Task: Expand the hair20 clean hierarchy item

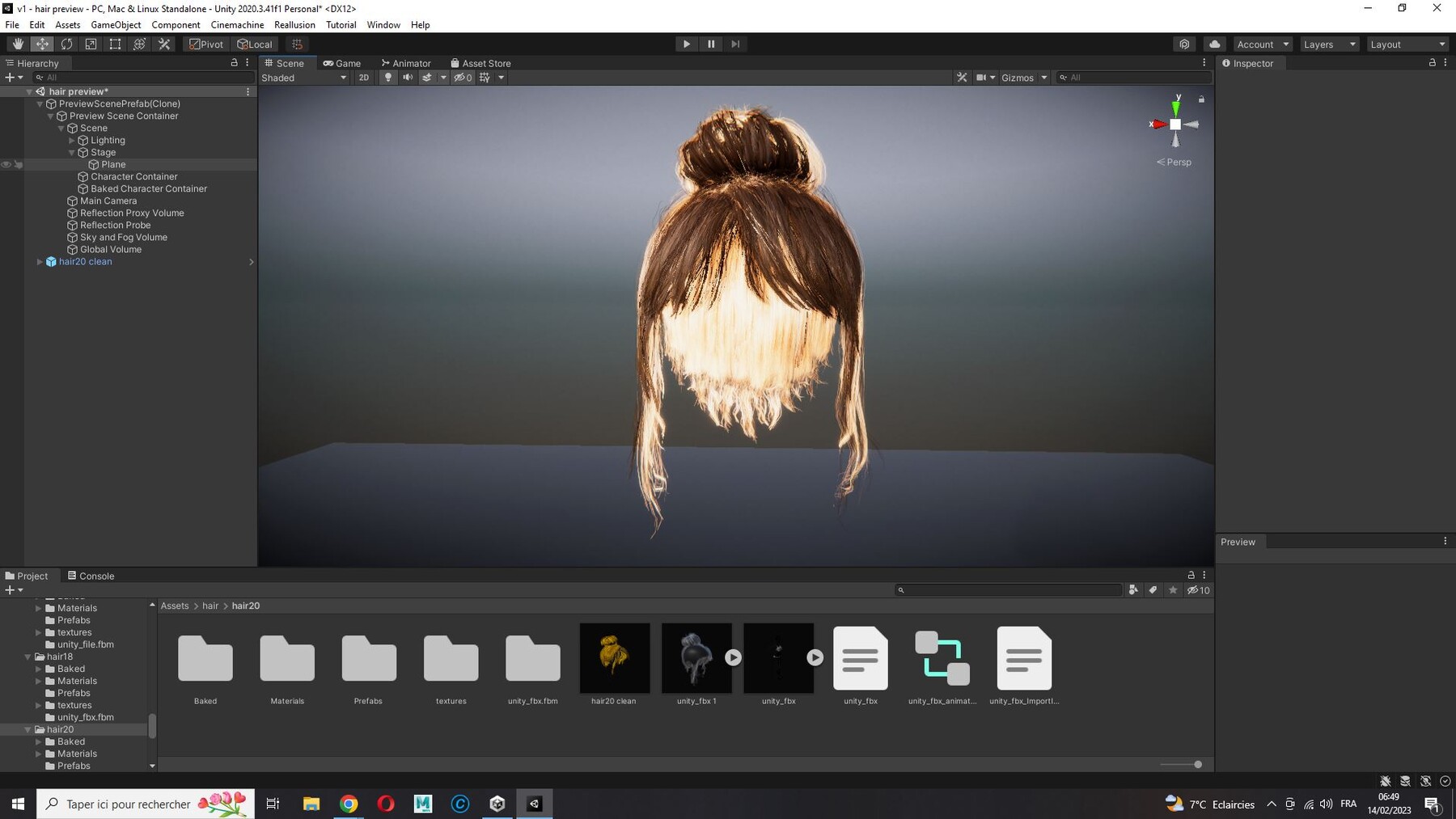Action: pyautogui.click(x=40, y=262)
